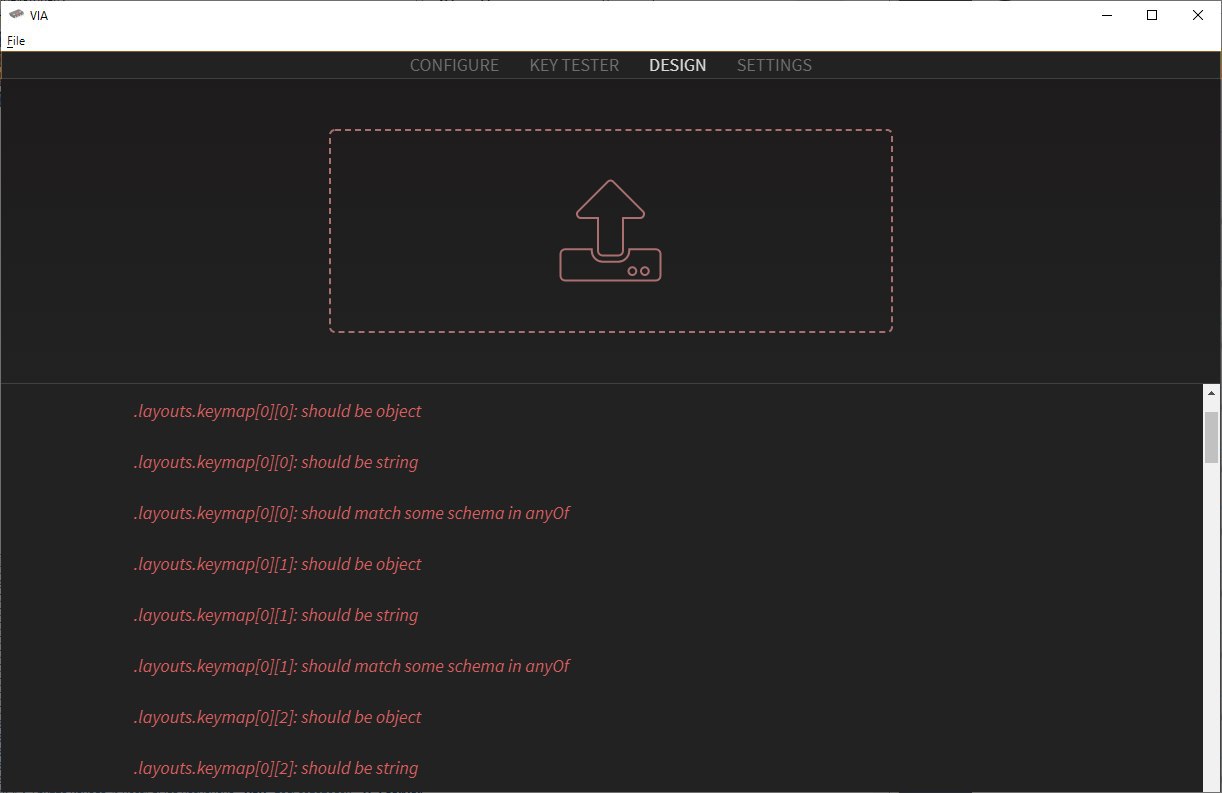Close the VIA window
This screenshot has height=793, width=1222.
pos(1198,15)
